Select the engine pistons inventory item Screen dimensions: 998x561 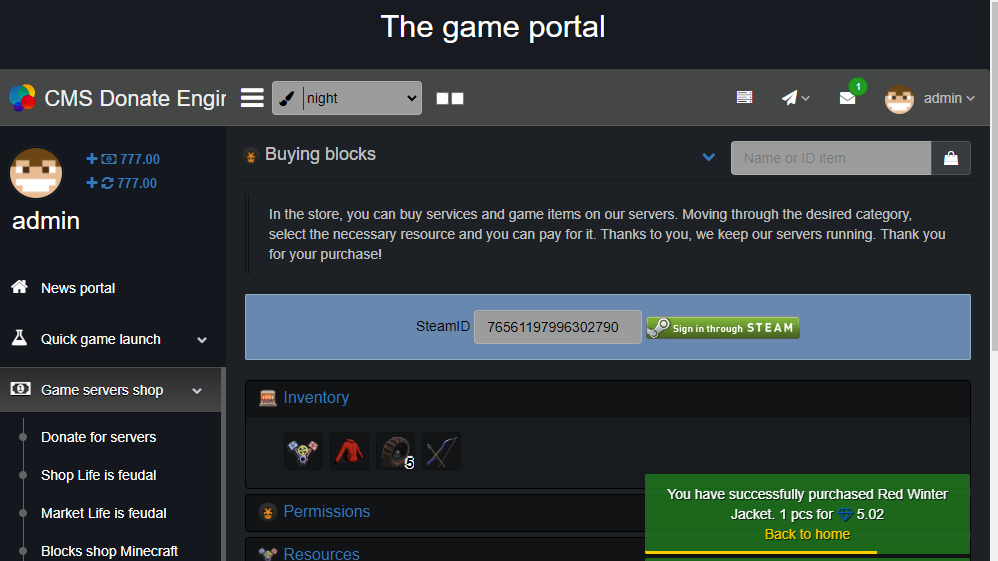303,451
